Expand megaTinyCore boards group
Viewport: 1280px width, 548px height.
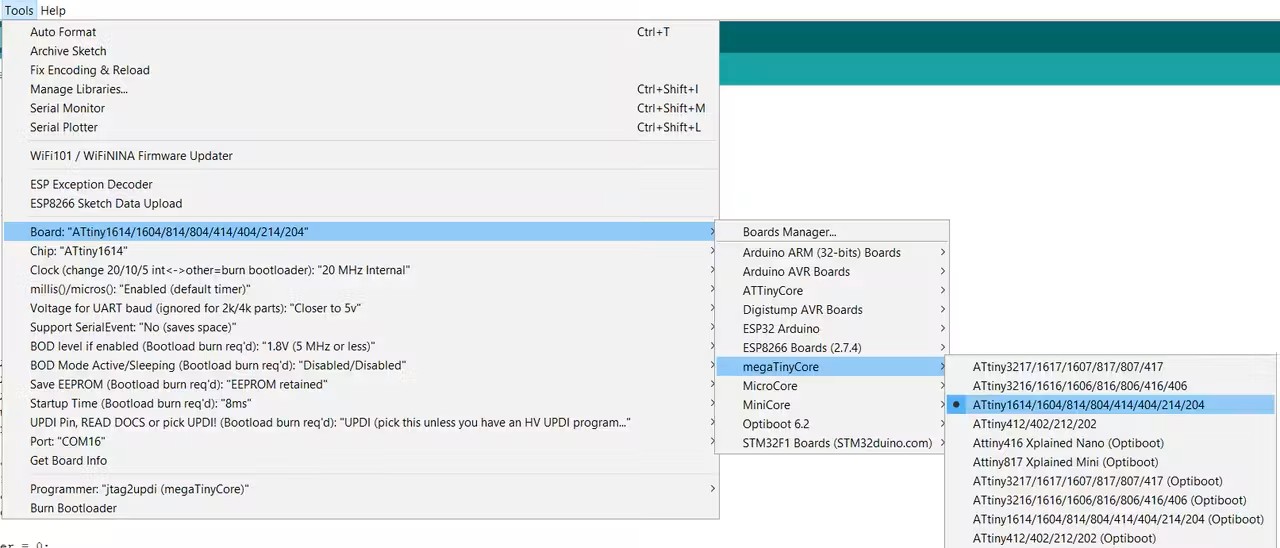[832, 367]
